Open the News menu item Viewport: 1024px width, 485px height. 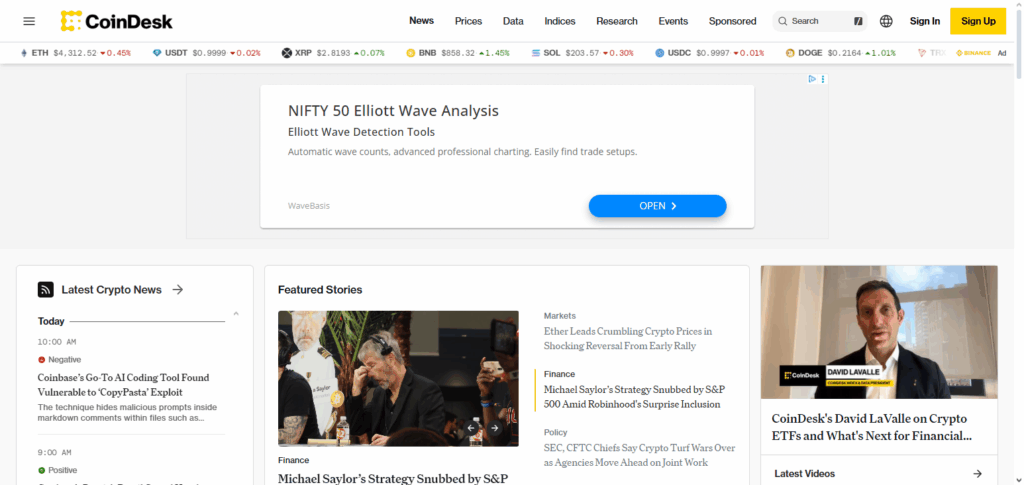click(421, 21)
